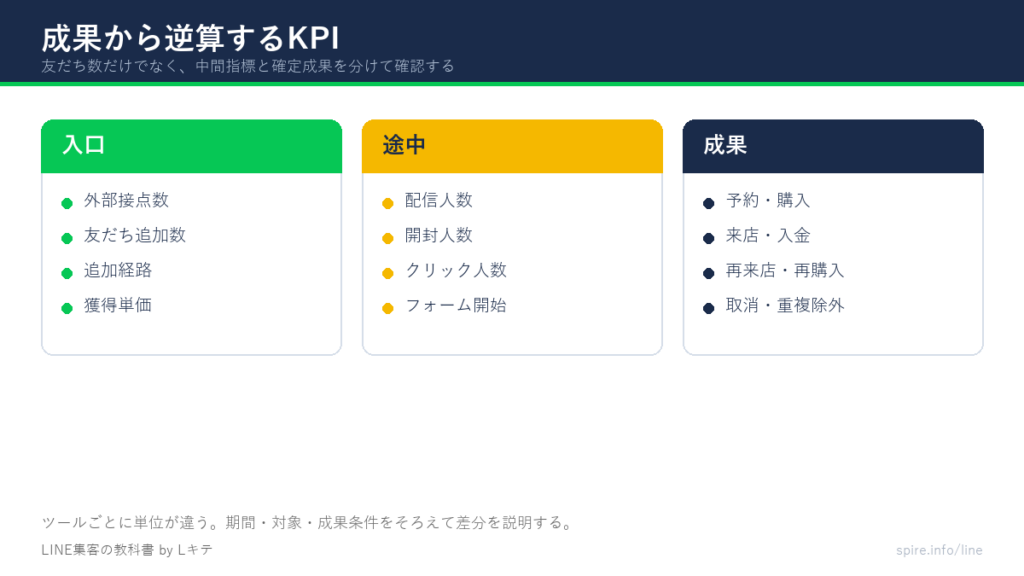Click the green bullet beside 獲得単価
This screenshot has height=576, width=1024.
tap(67, 308)
